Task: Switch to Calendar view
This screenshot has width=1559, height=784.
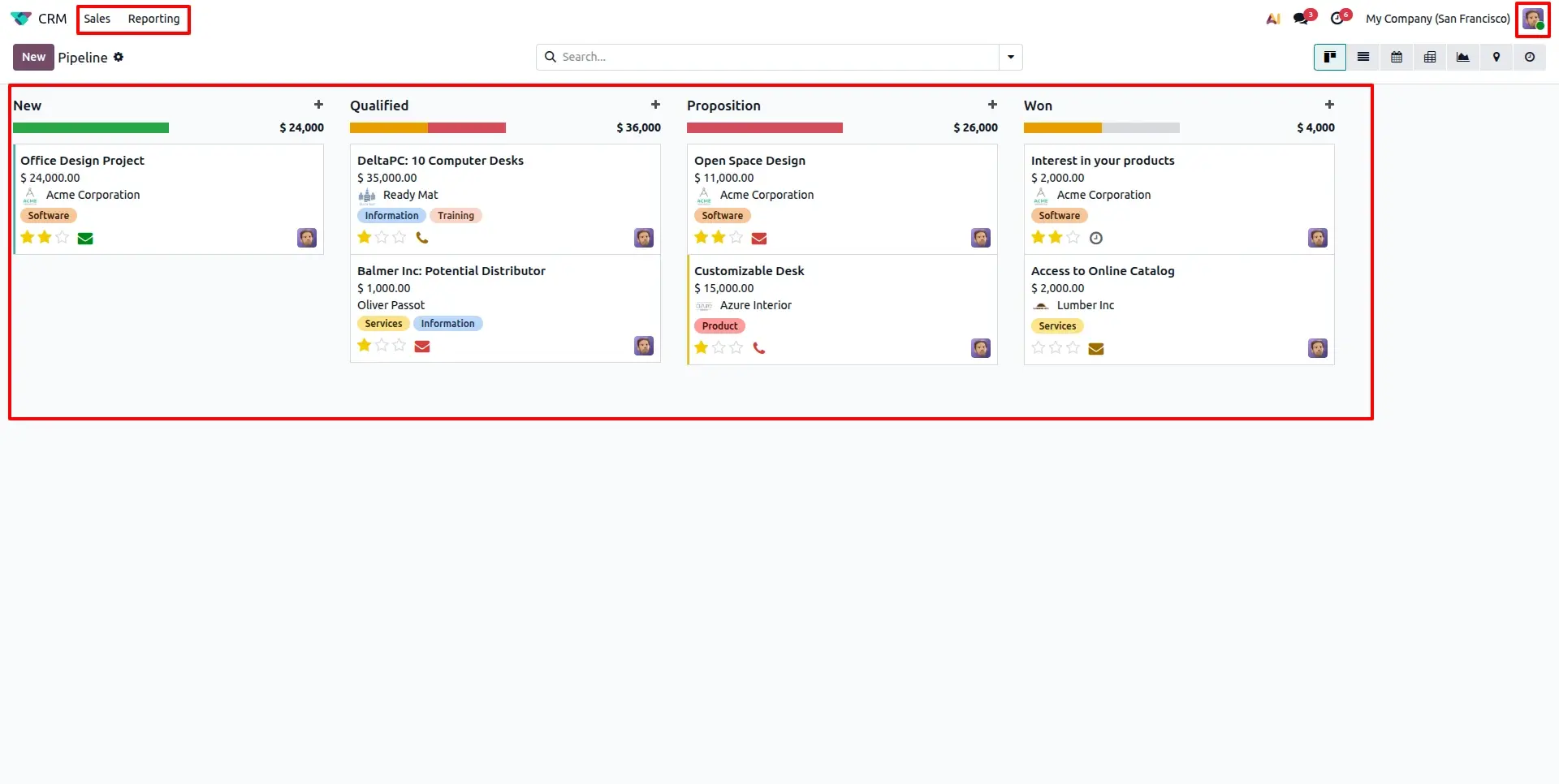Action: tap(1397, 57)
